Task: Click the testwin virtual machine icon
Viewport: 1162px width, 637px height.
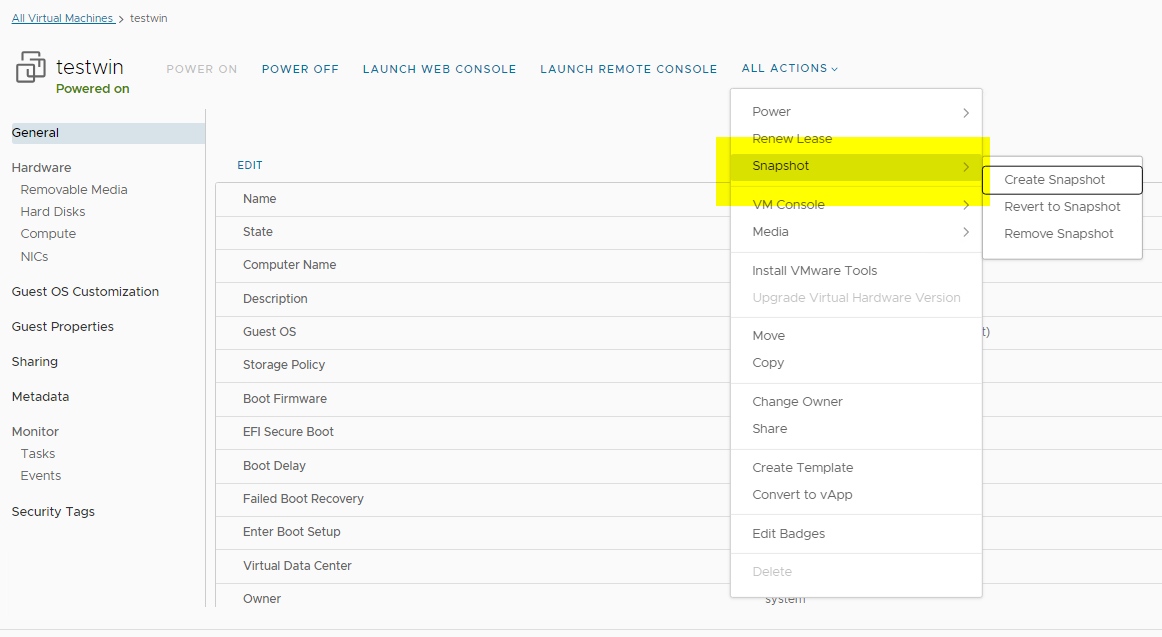Action: [31, 68]
